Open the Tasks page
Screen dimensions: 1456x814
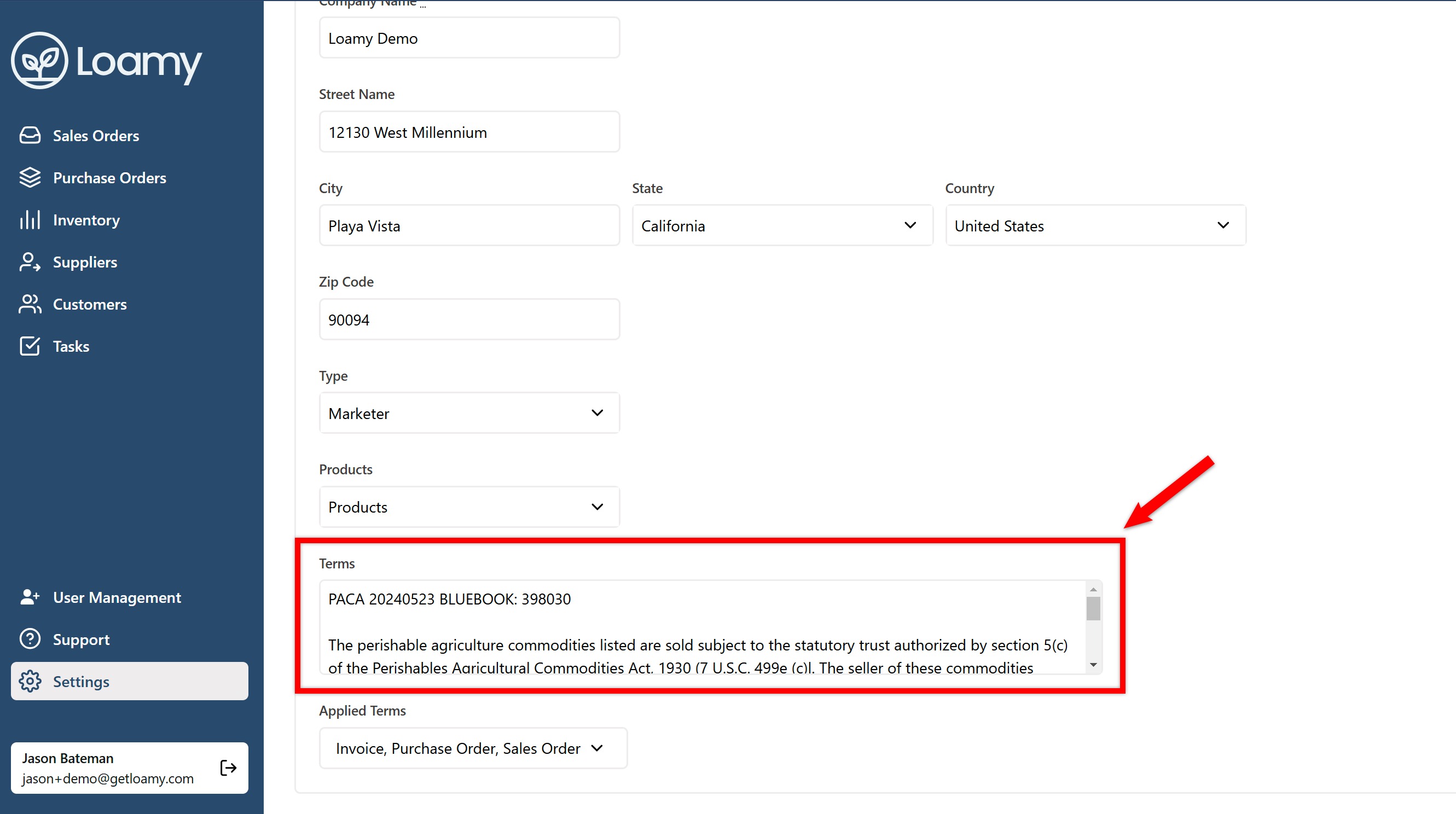click(130, 346)
